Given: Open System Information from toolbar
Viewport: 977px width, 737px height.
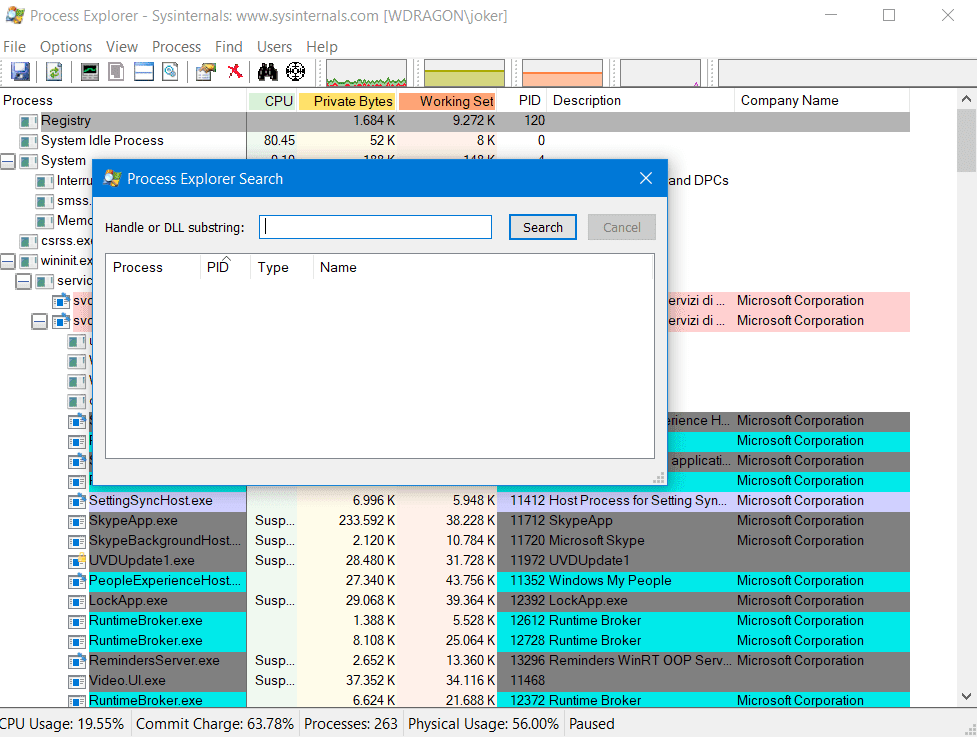Looking at the screenshot, I should (90, 72).
